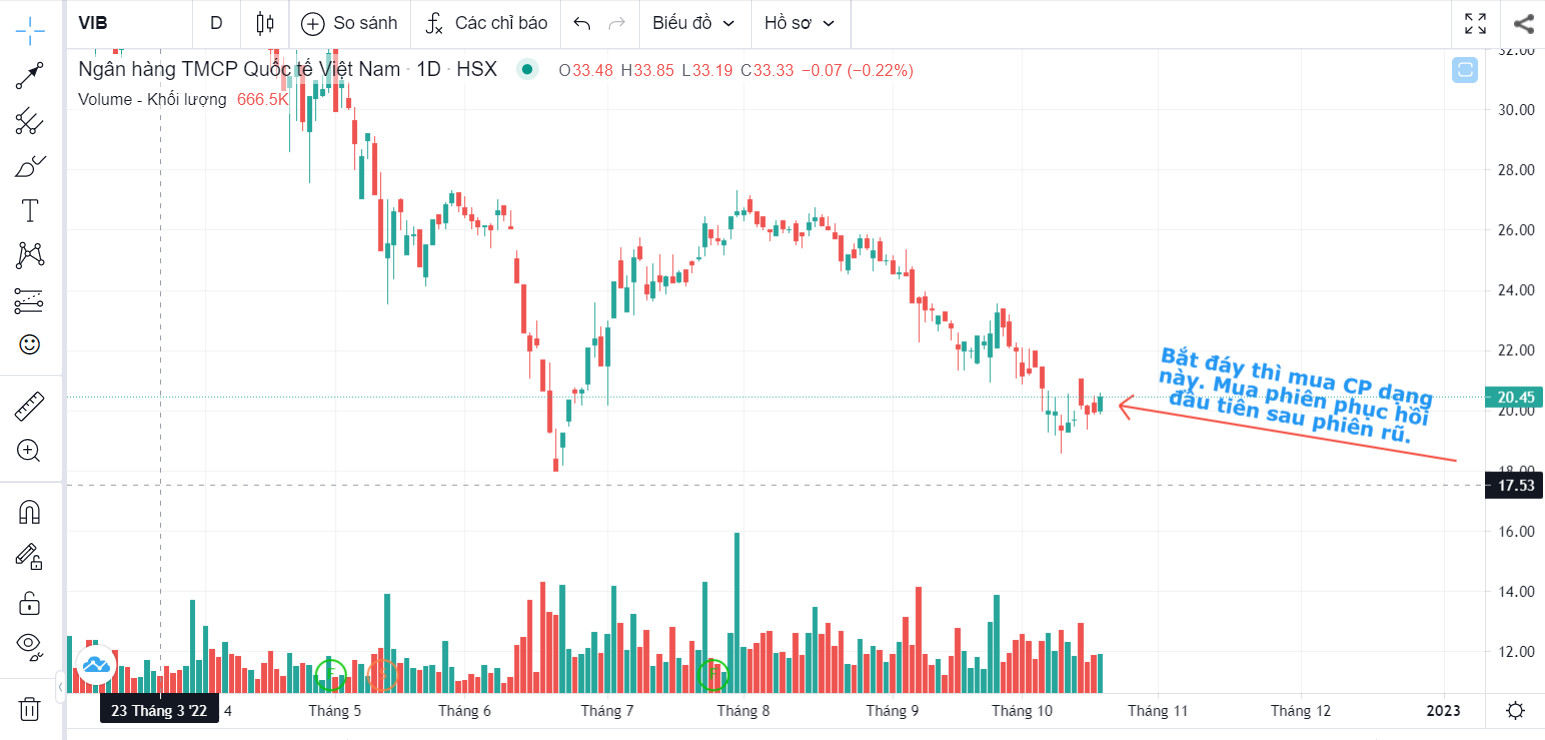Open the emoji icons tool
The image size is (1545, 740).
30,344
